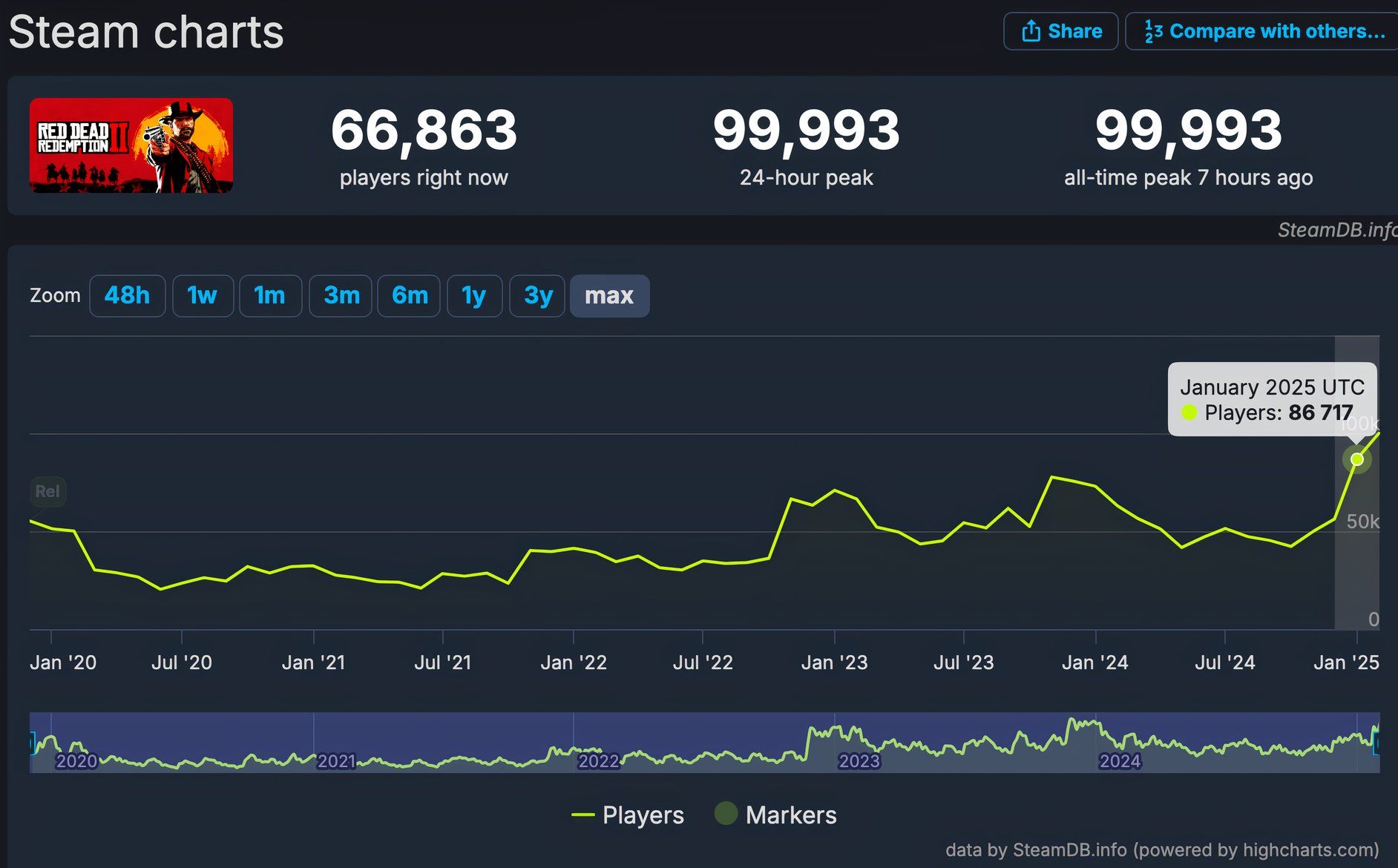
Task: Click January 2025 UTC tooltip title
Action: pyautogui.click(x=1272, y=387)
